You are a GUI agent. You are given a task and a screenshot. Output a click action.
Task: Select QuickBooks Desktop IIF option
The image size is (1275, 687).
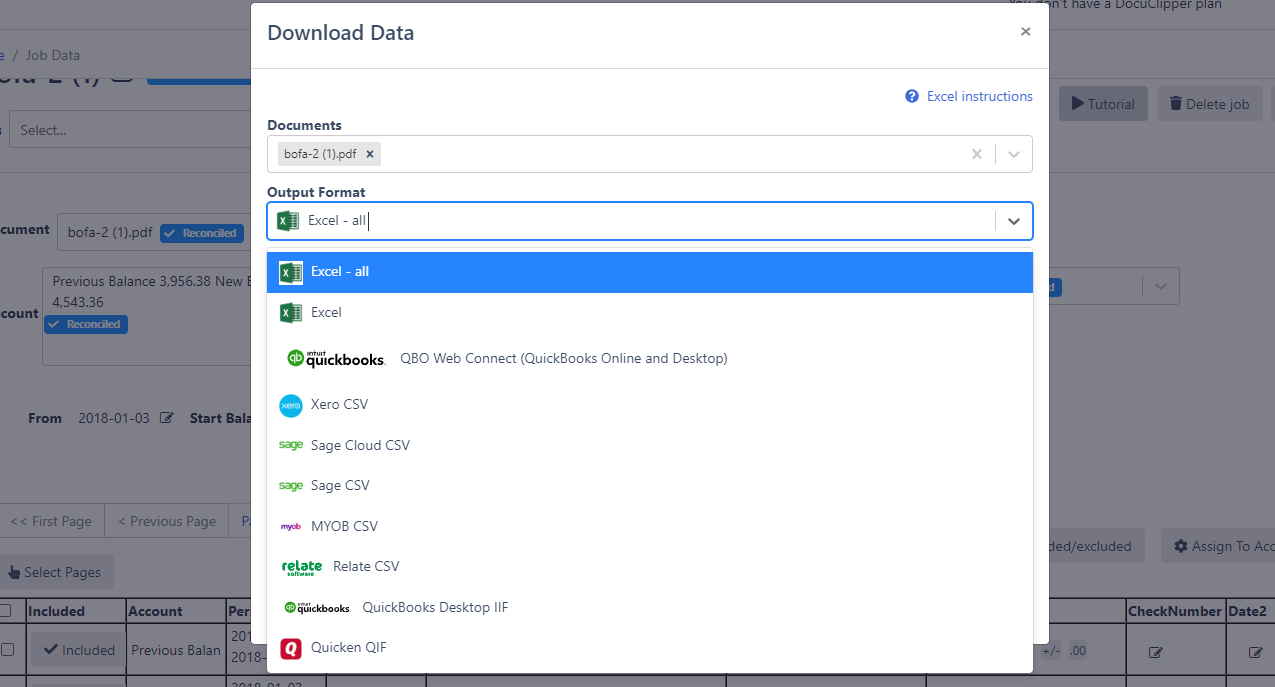pyautogui.click(x=650, y=607)
